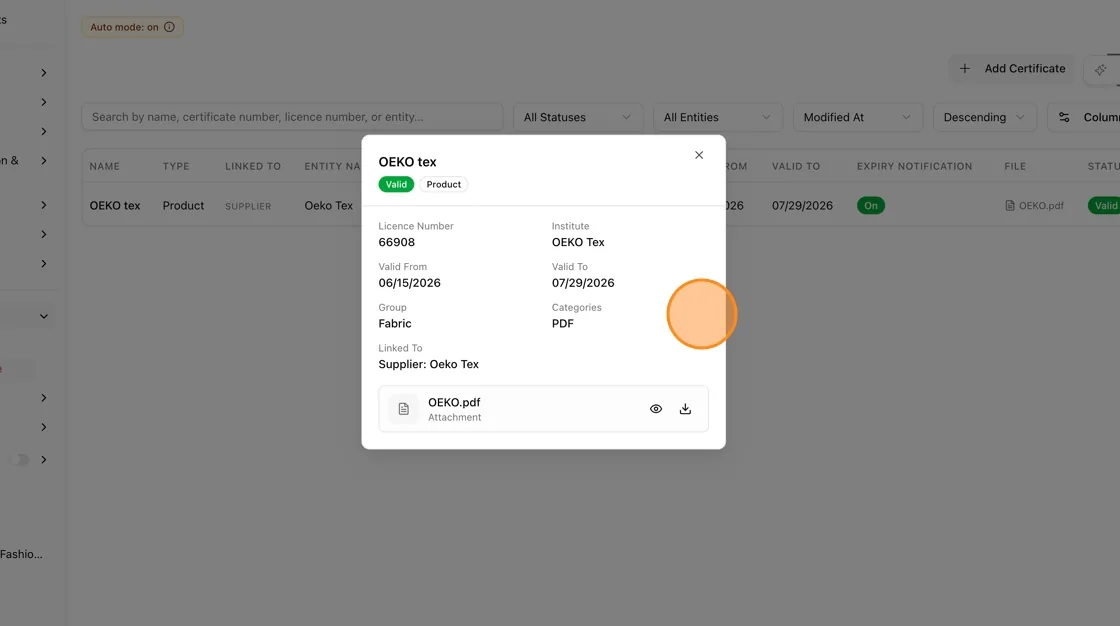The height and width of the screenshot is (626, 1120).
Task: Toggle the Expiry Notification On switch
Action: coord(871,206)
